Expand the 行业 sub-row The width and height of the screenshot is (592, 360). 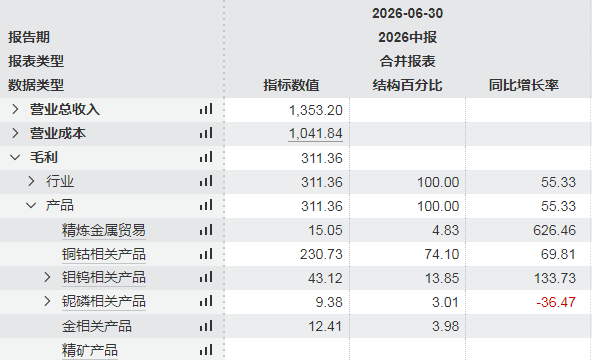point(31,182)
